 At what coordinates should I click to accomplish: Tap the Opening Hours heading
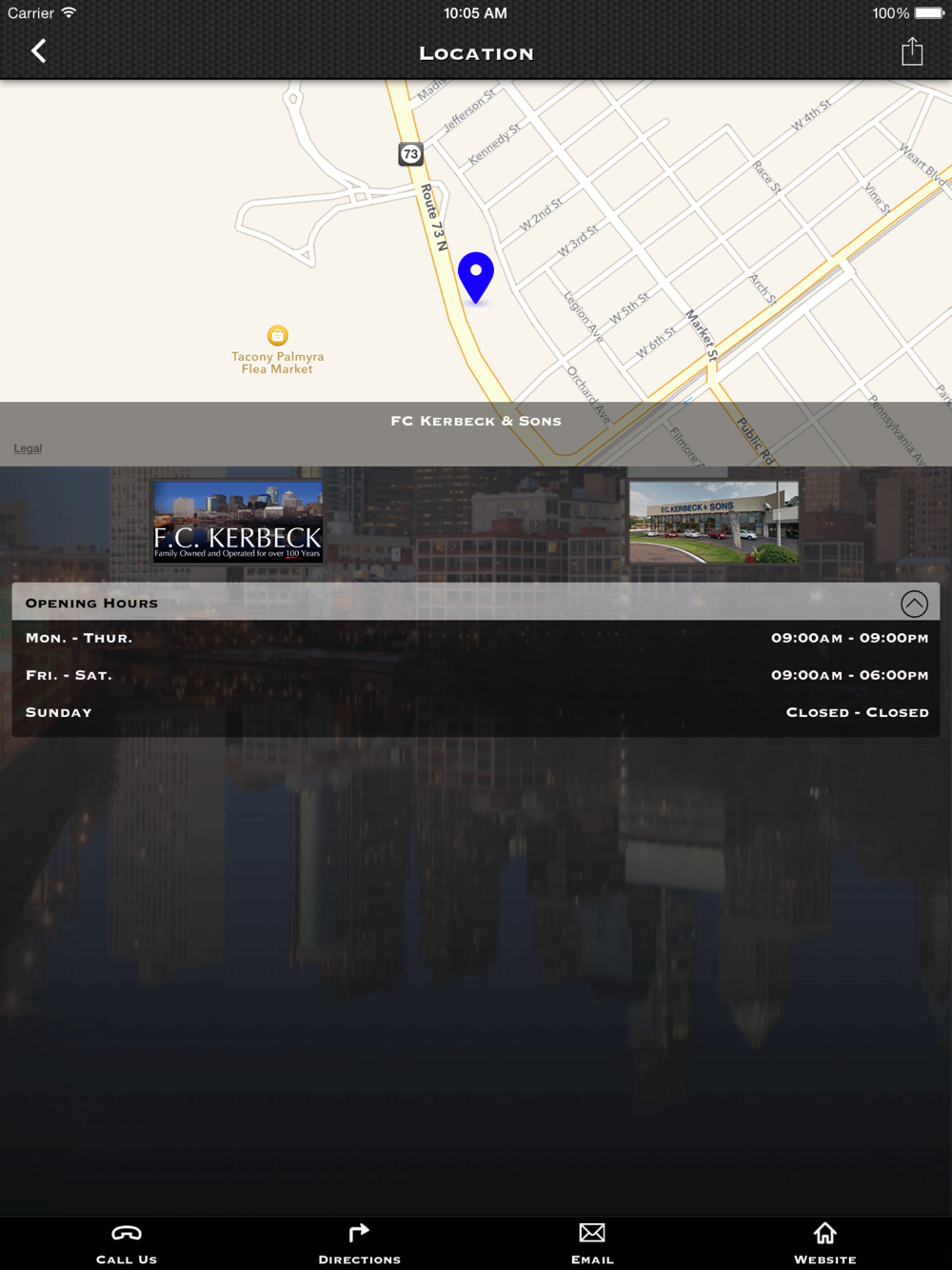(x=91, y=603)
